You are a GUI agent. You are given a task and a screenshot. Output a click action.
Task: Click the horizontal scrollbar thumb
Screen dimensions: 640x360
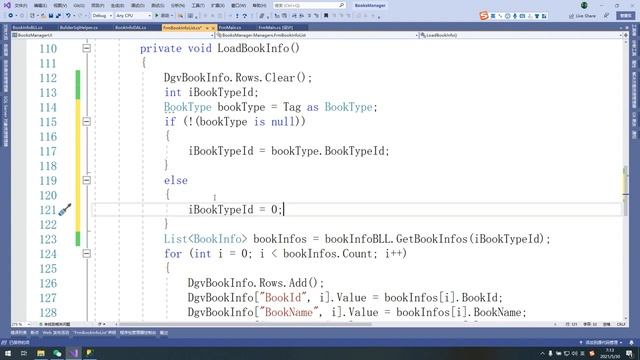pos(245,324)
